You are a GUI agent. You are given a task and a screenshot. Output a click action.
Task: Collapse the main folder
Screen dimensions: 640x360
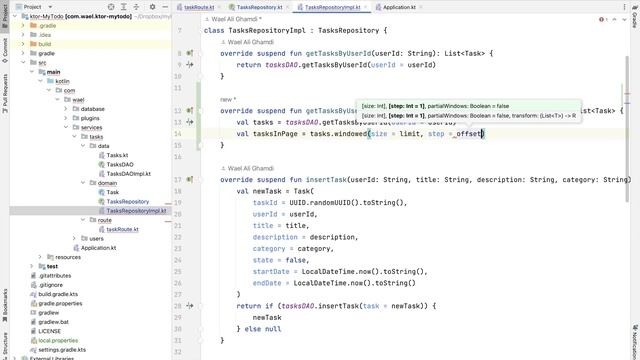click(32, 72)
